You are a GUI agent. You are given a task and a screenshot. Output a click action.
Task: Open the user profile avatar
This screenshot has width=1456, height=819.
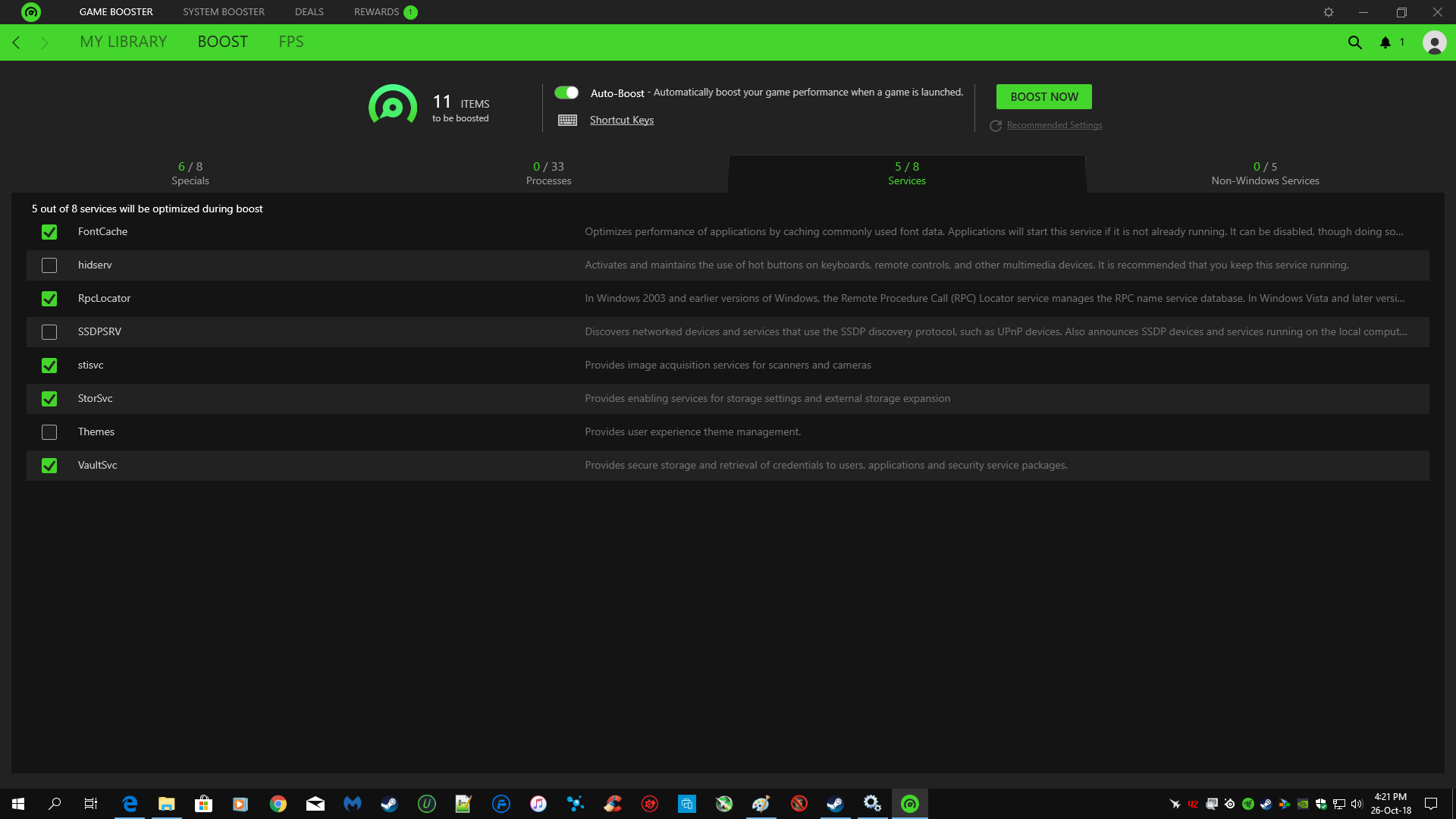(x=1434, y=42)
